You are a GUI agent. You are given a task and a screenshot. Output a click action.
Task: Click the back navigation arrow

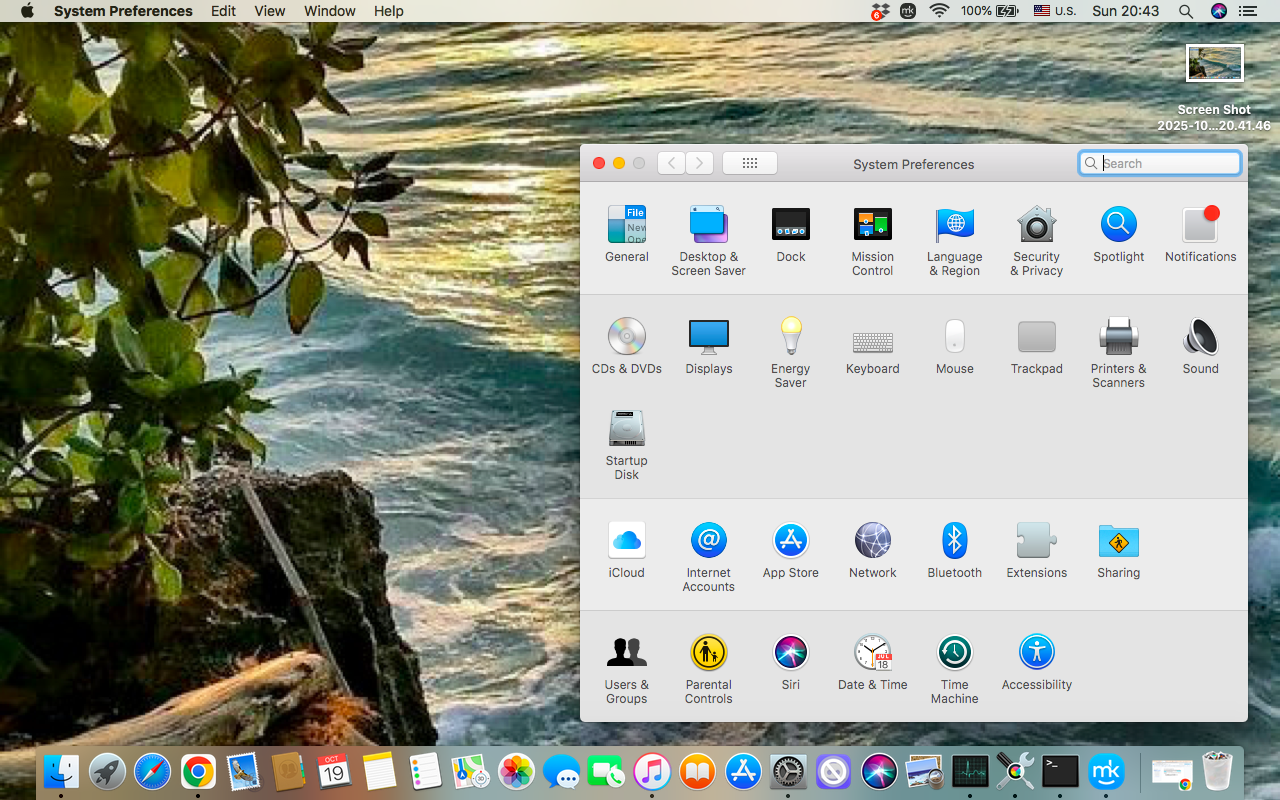click(670, 163)
